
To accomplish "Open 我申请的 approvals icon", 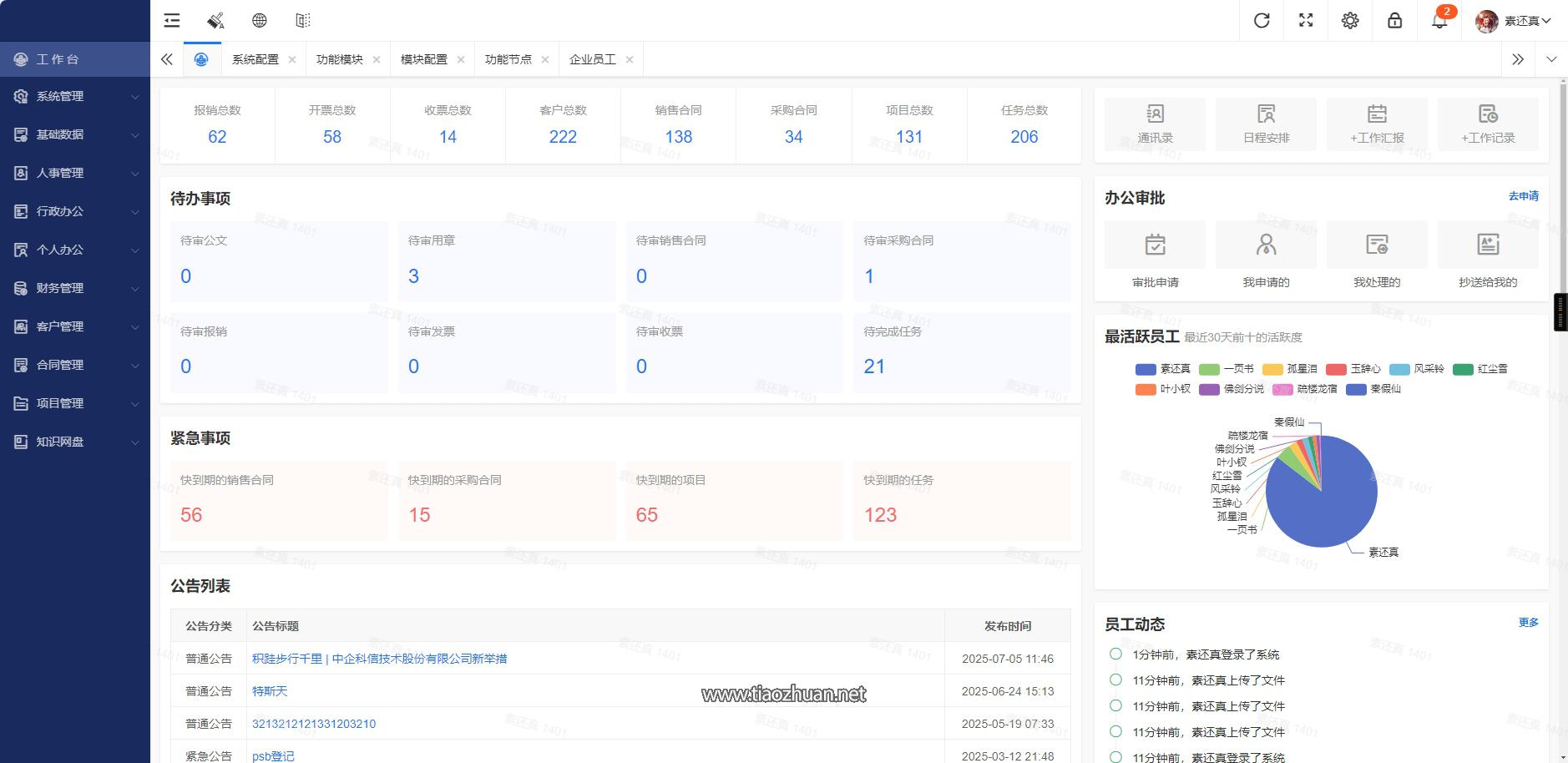I will [1266, 245].
